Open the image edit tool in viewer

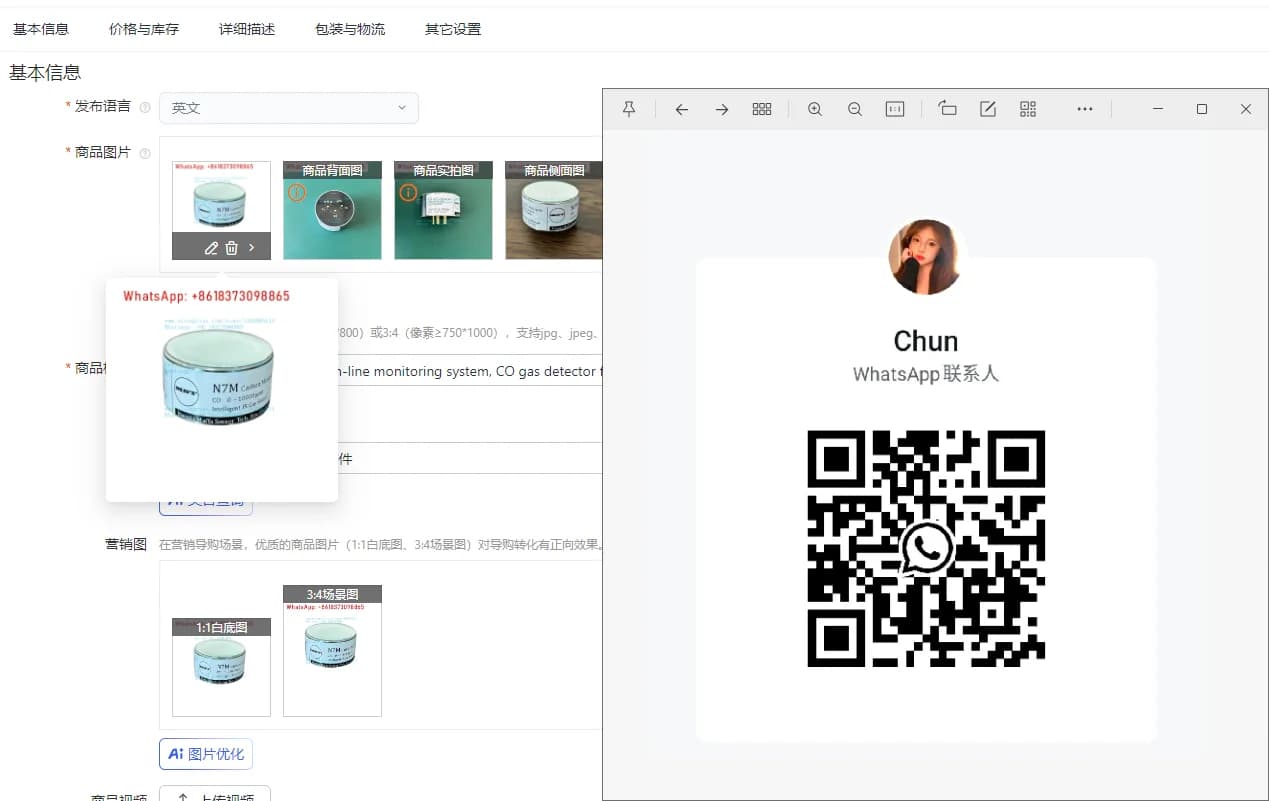tap(988, 109)
